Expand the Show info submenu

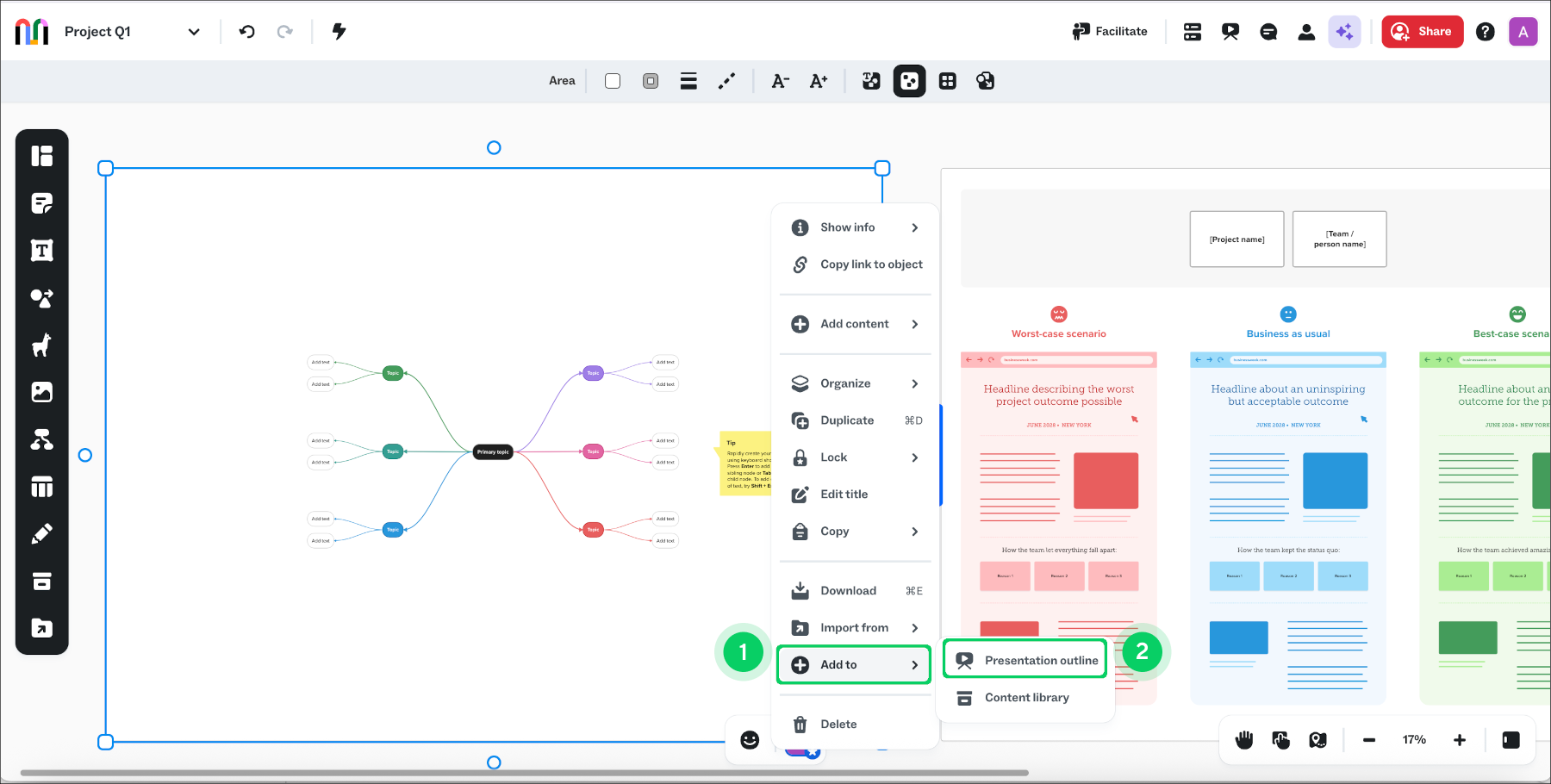coord(855,227)
